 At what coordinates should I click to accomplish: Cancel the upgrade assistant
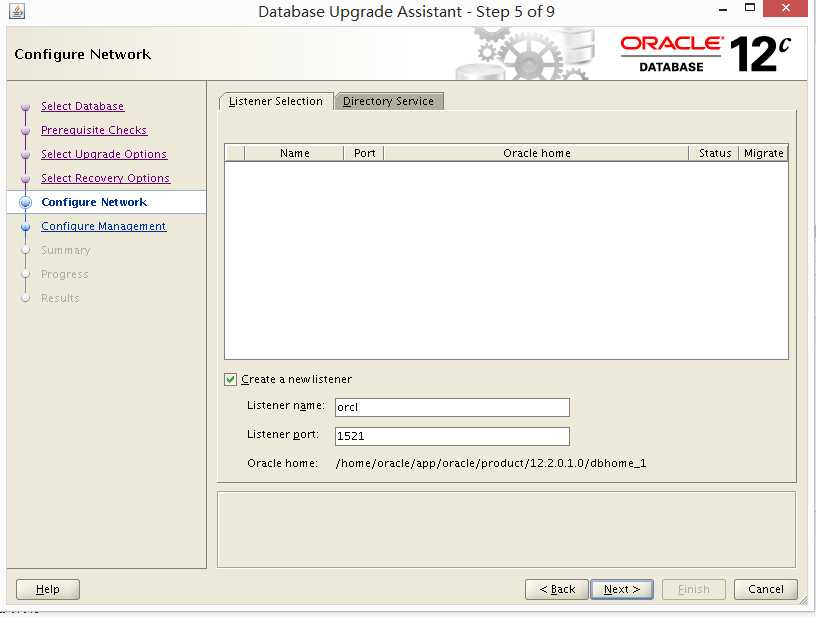(766, 589)
